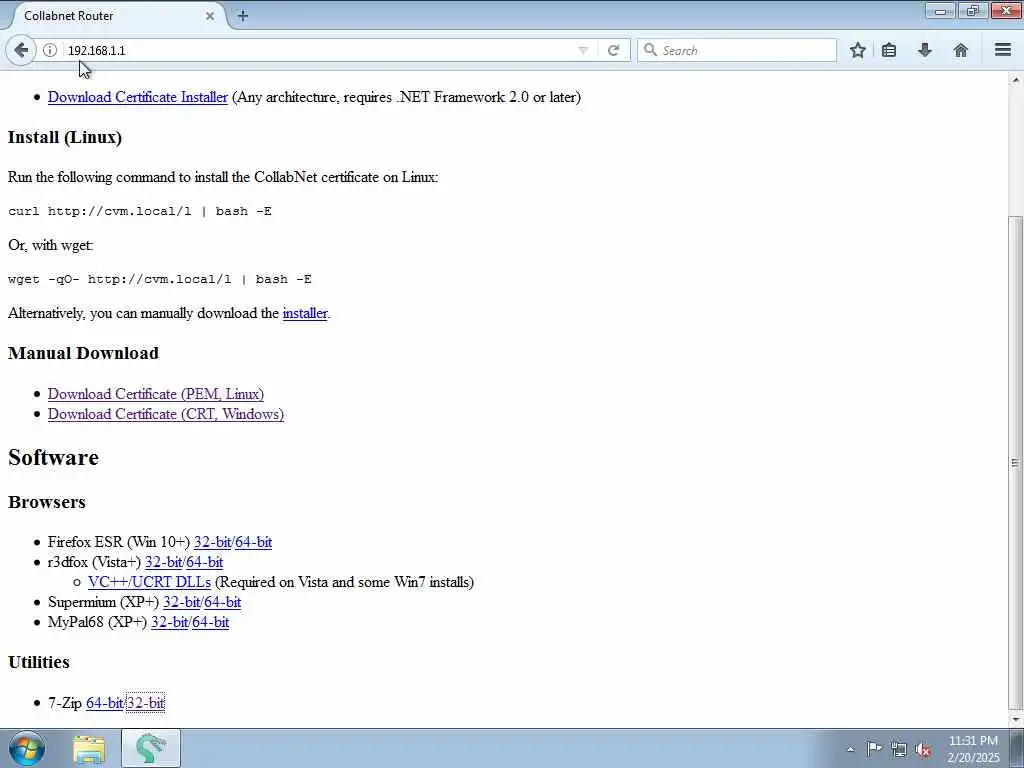Image resolution: width=1024 pixels, height=768 pixels.
Task: Click the curl command text
Action: coord(140,211)
